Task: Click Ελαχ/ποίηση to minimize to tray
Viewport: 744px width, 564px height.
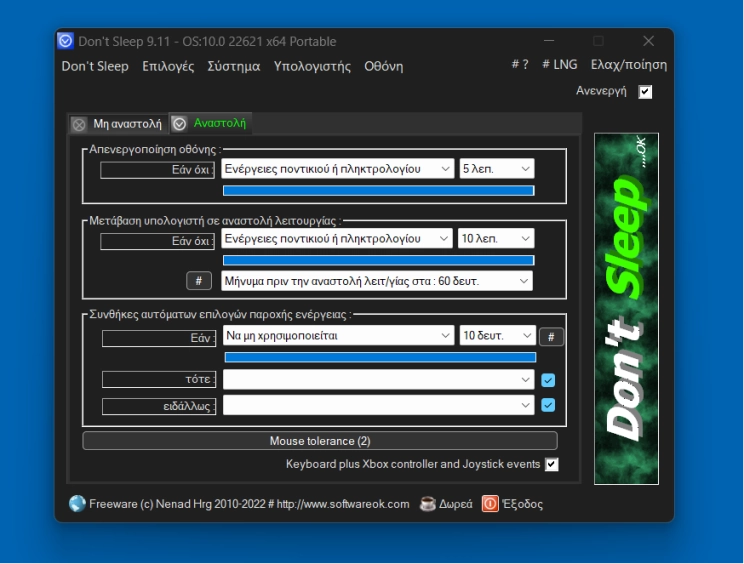Action: (x=629, y=65)
